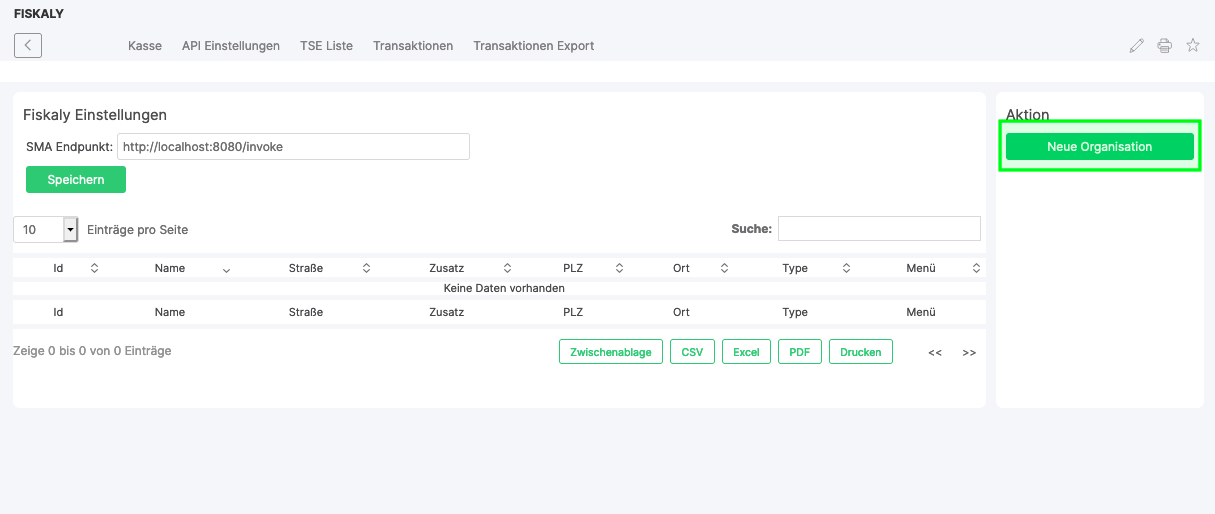Sort table by Straße column

coord(366,268)
